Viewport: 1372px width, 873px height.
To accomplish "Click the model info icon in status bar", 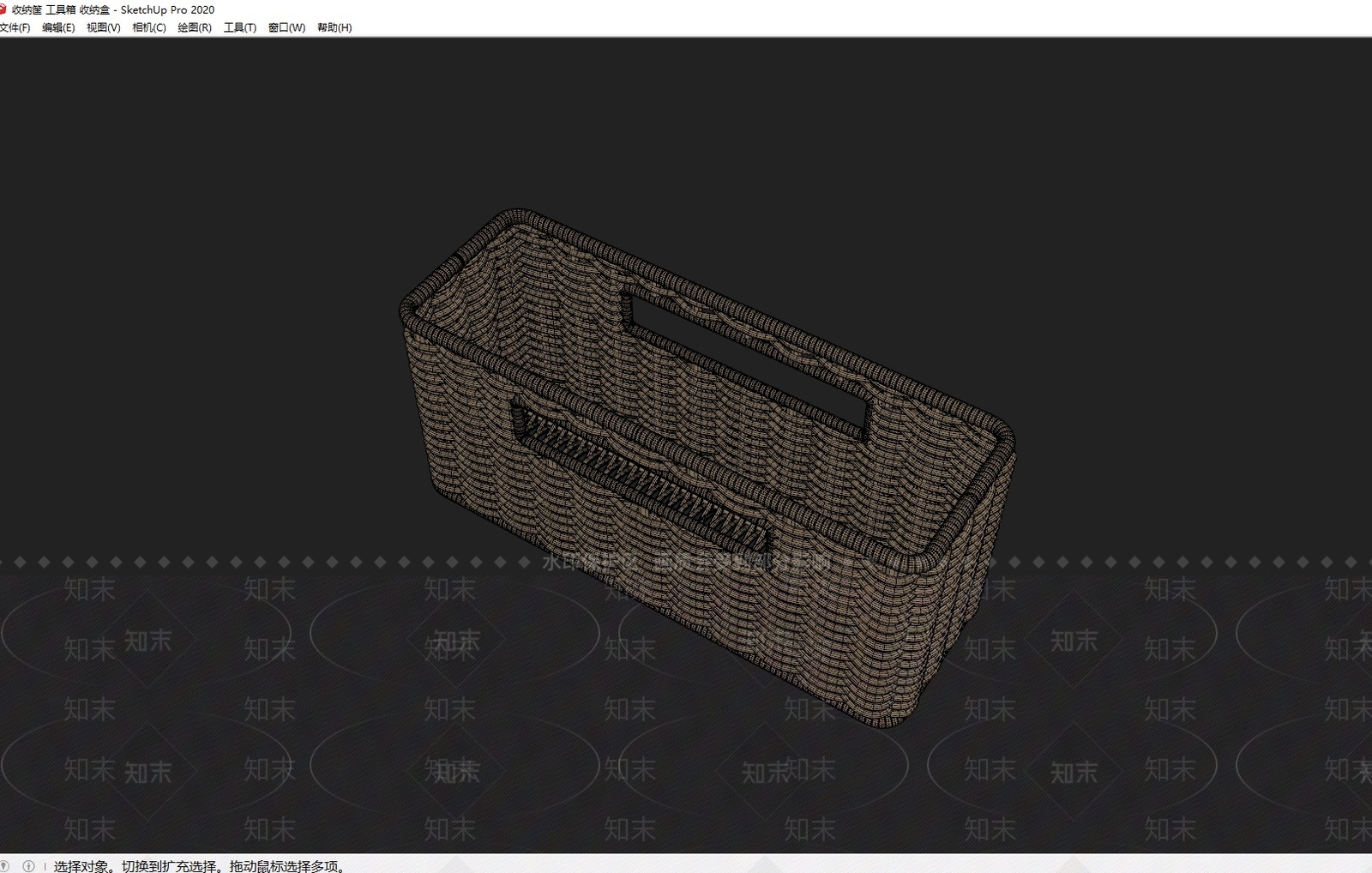I will click(28, 866).
